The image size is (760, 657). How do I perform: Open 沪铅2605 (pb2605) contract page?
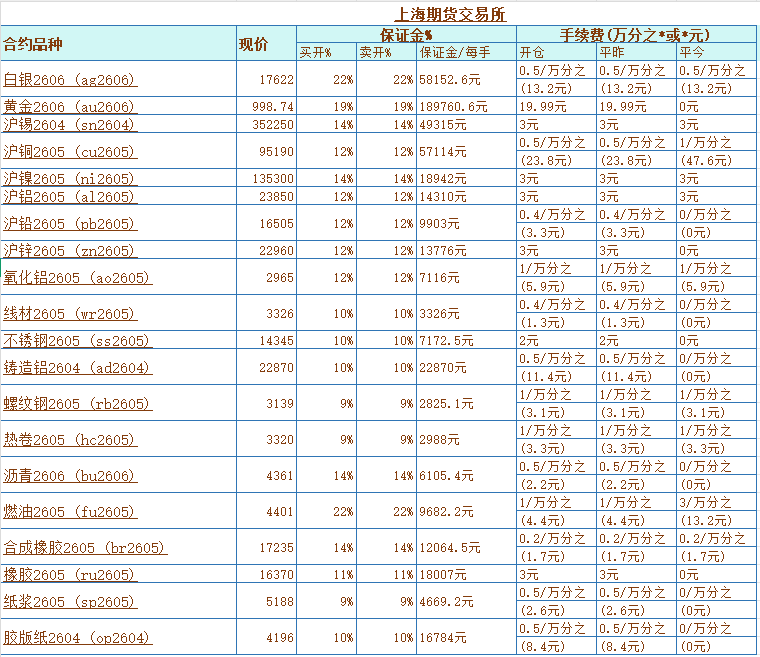[x=69, y=223]
